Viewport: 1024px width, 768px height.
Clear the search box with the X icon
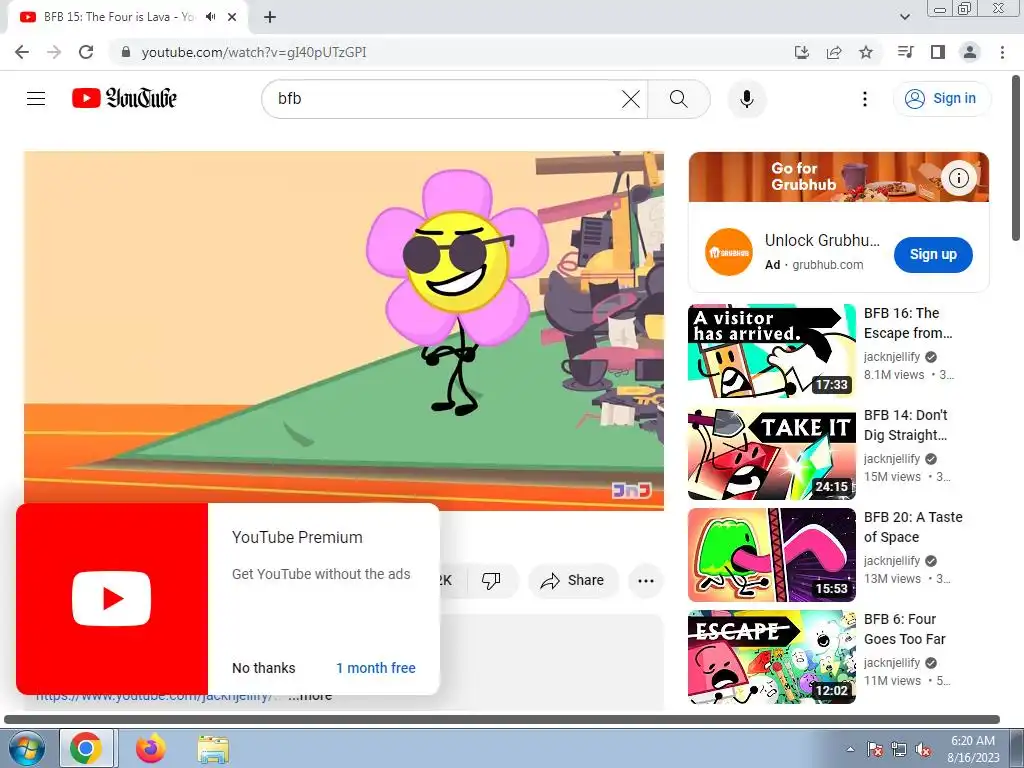tap(630, 99)
